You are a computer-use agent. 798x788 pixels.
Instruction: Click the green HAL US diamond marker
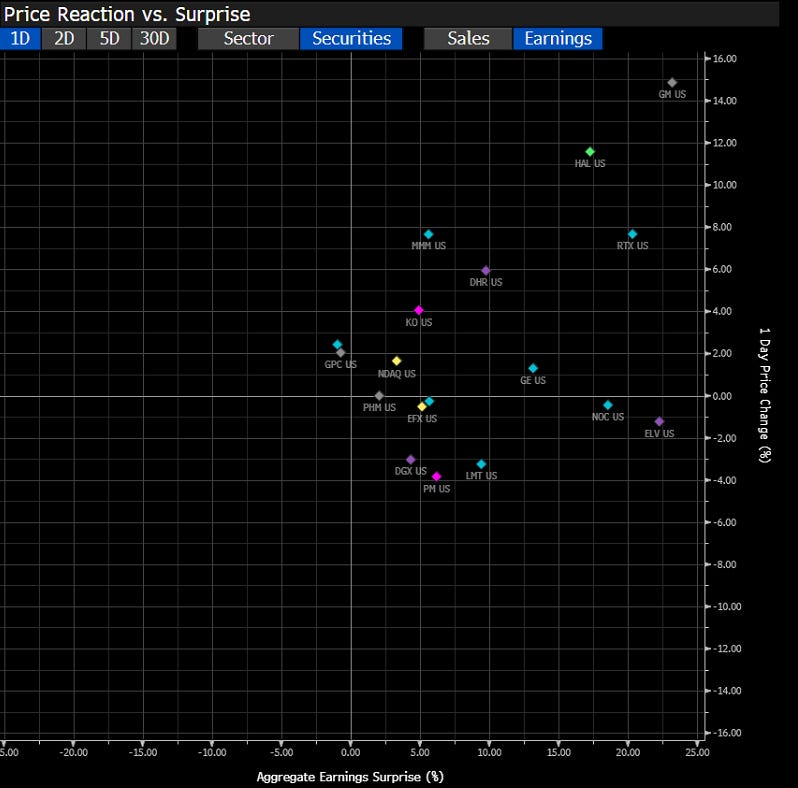tap(590, 152)
